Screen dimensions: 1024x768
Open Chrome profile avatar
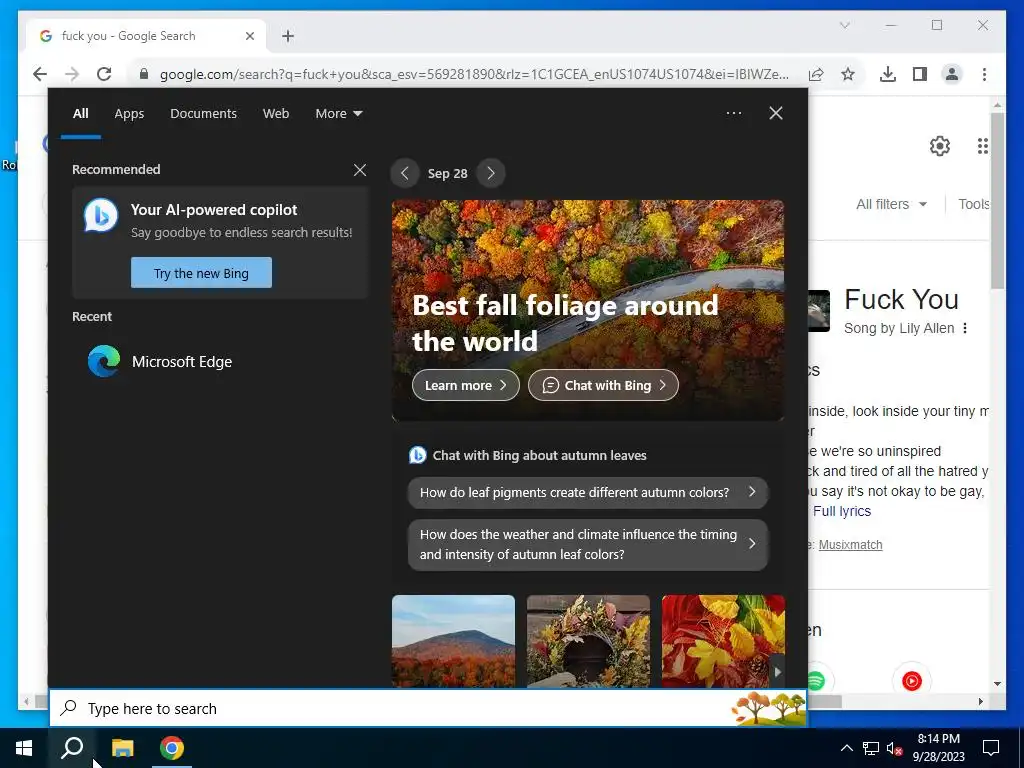coord(952,74)
